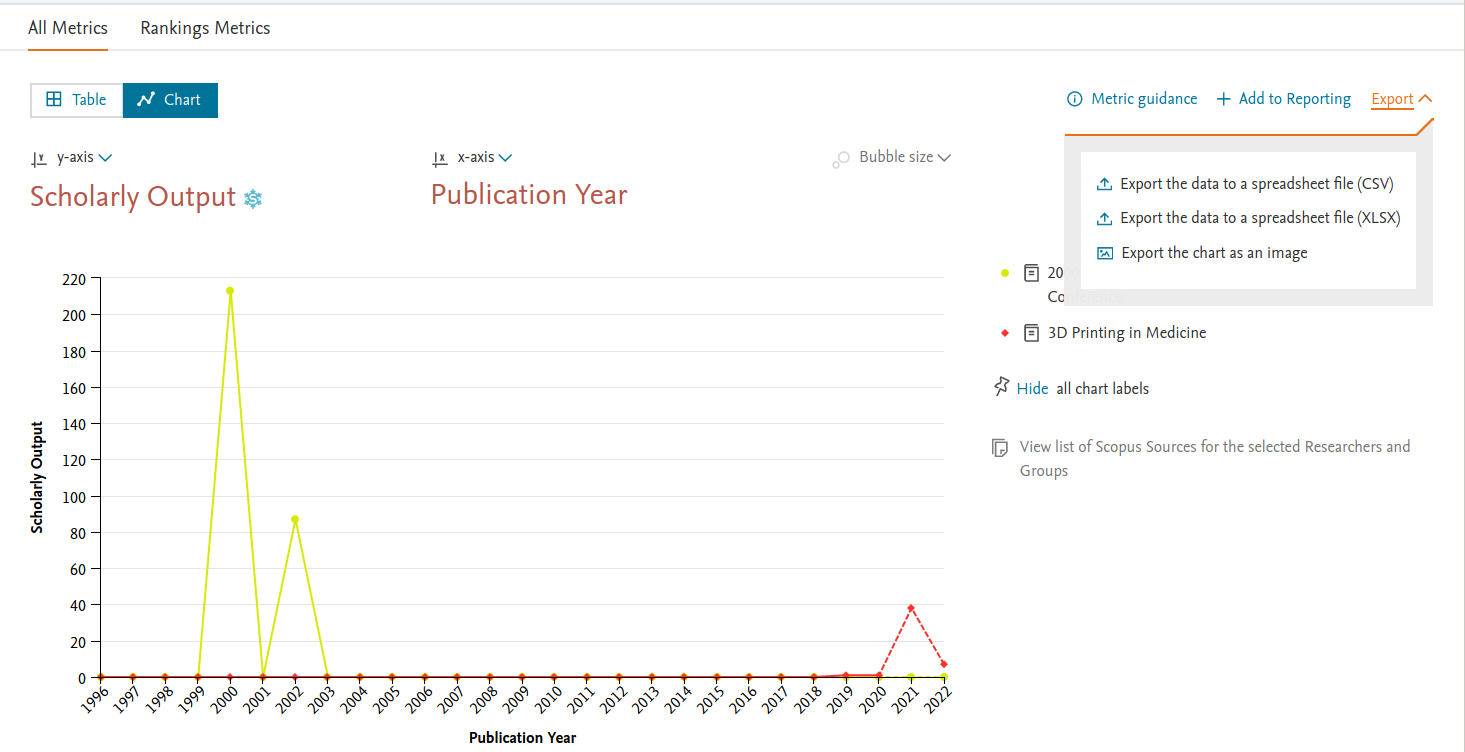1465x752 pixels.
Task: Click the plus icon for Add to Reporting
Action: coord(1223,99)
